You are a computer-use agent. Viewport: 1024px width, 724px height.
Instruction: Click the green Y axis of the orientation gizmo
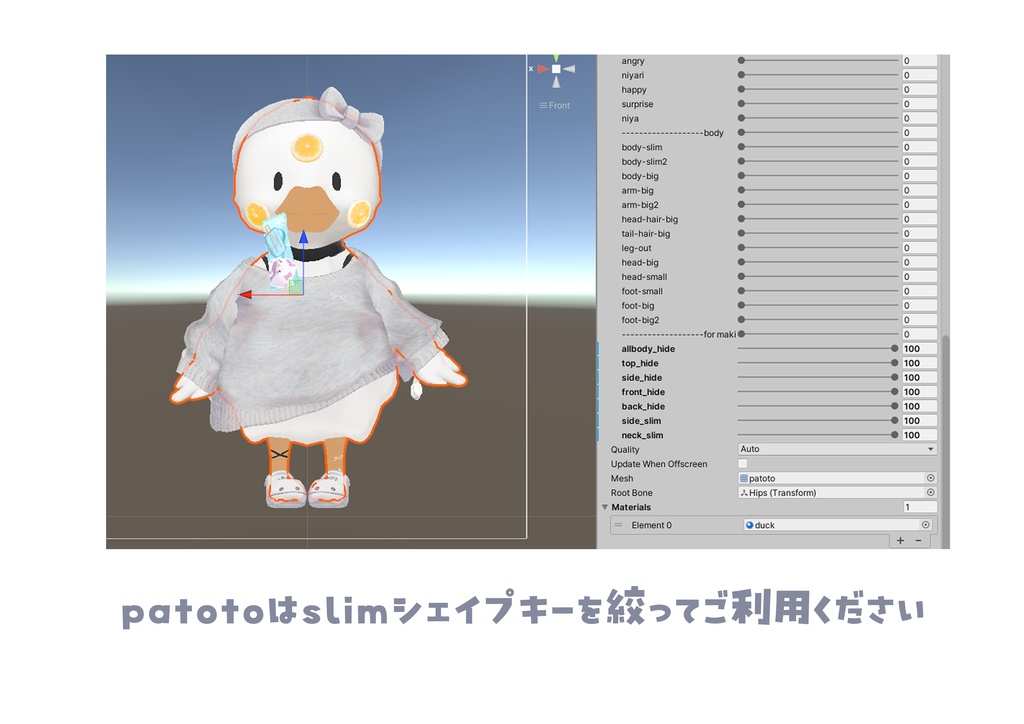tap(556, 55)
